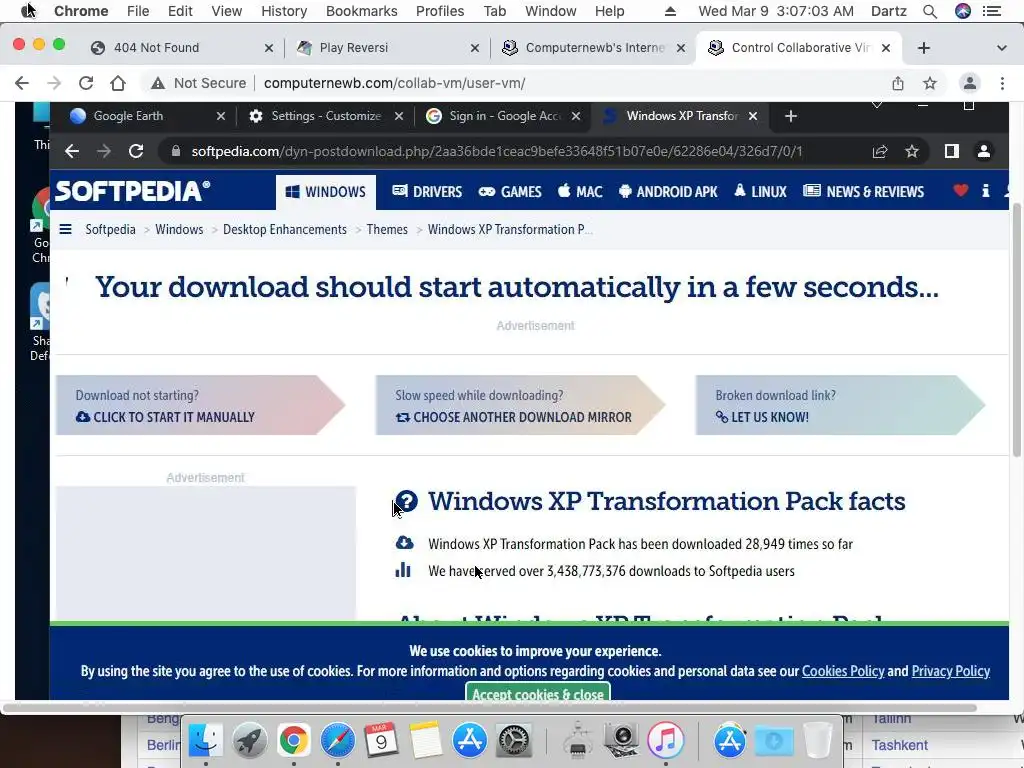
Task: Open System Preferences from the Dock
Action: [x=514, y=741]
